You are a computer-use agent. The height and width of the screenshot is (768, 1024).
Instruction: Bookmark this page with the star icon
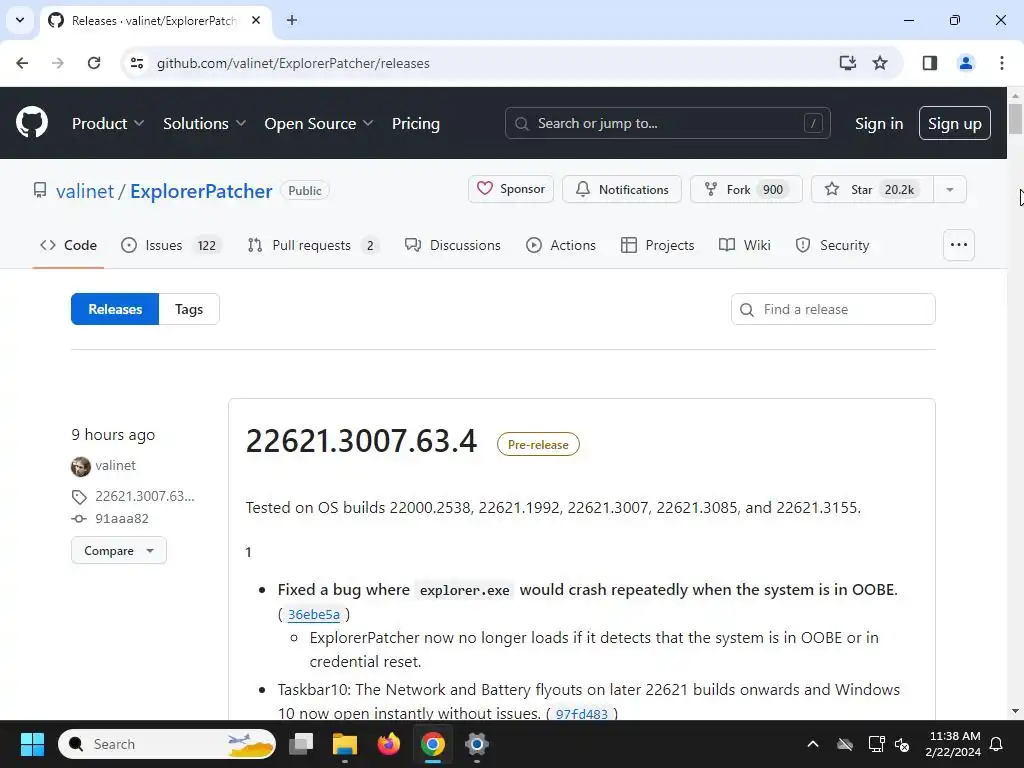(x=880, y=63)
